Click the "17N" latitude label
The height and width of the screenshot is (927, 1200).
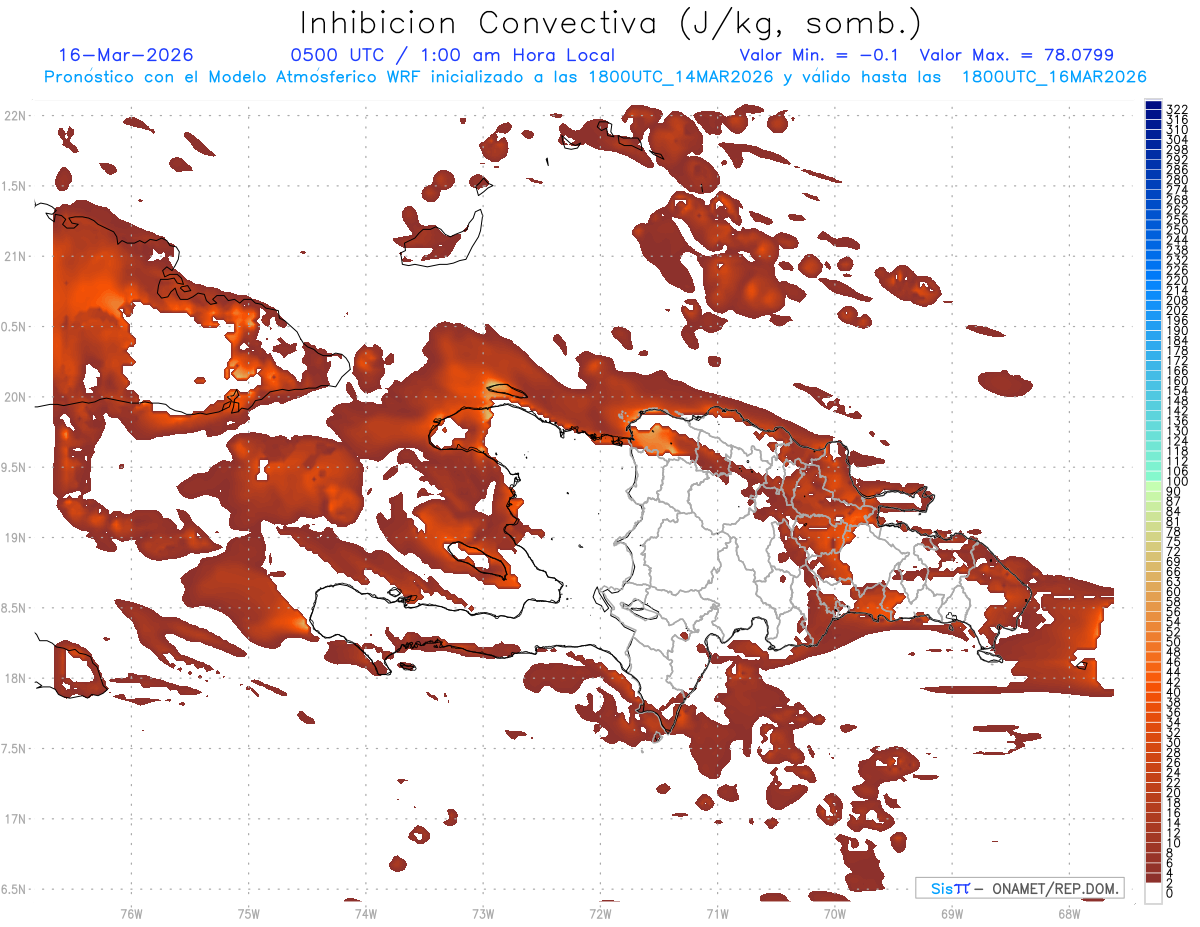[14, 818]
